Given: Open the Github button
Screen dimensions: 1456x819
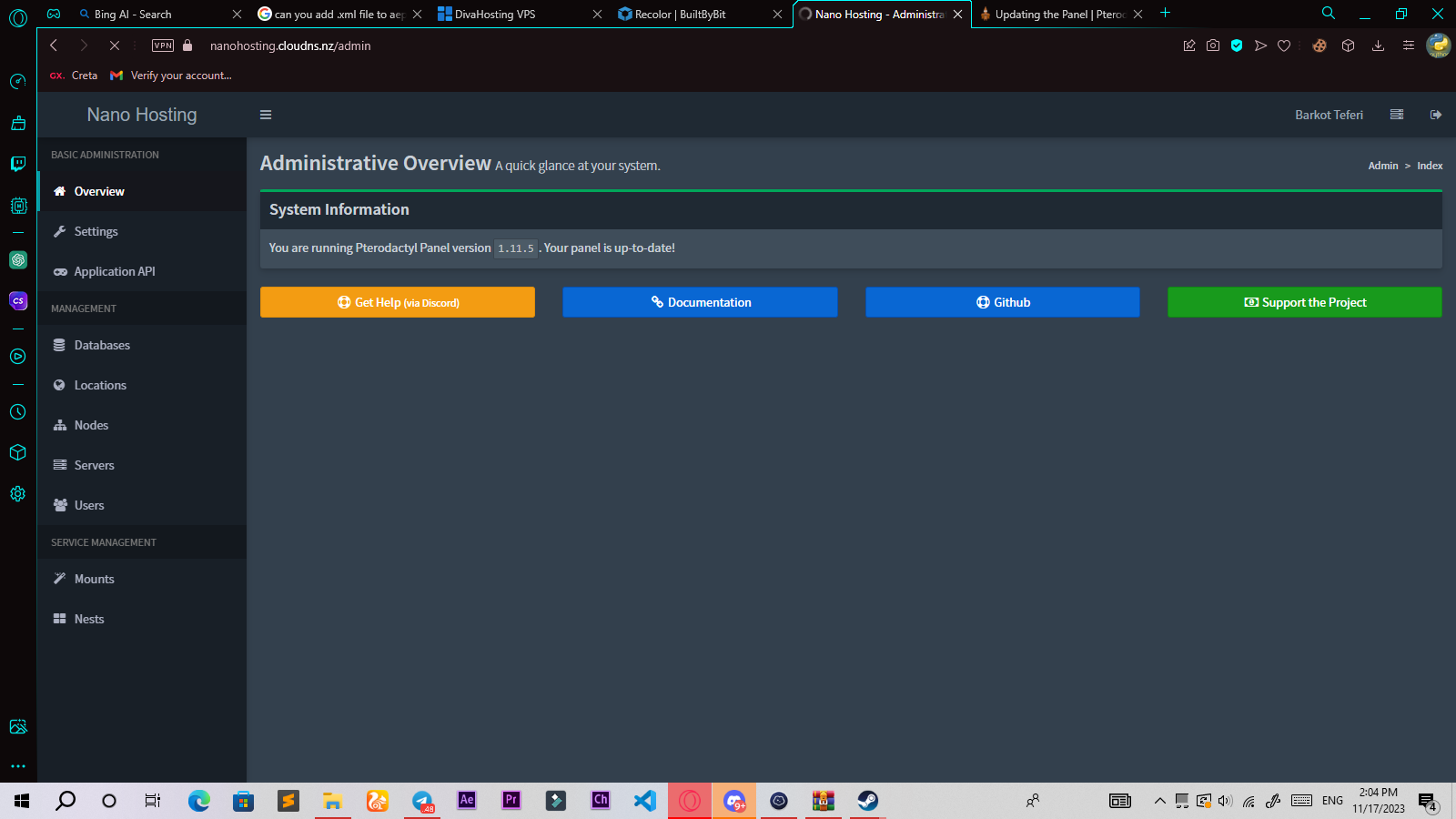Looking at the screenshot, I should pyautogui.click(x=1003, y=302).
